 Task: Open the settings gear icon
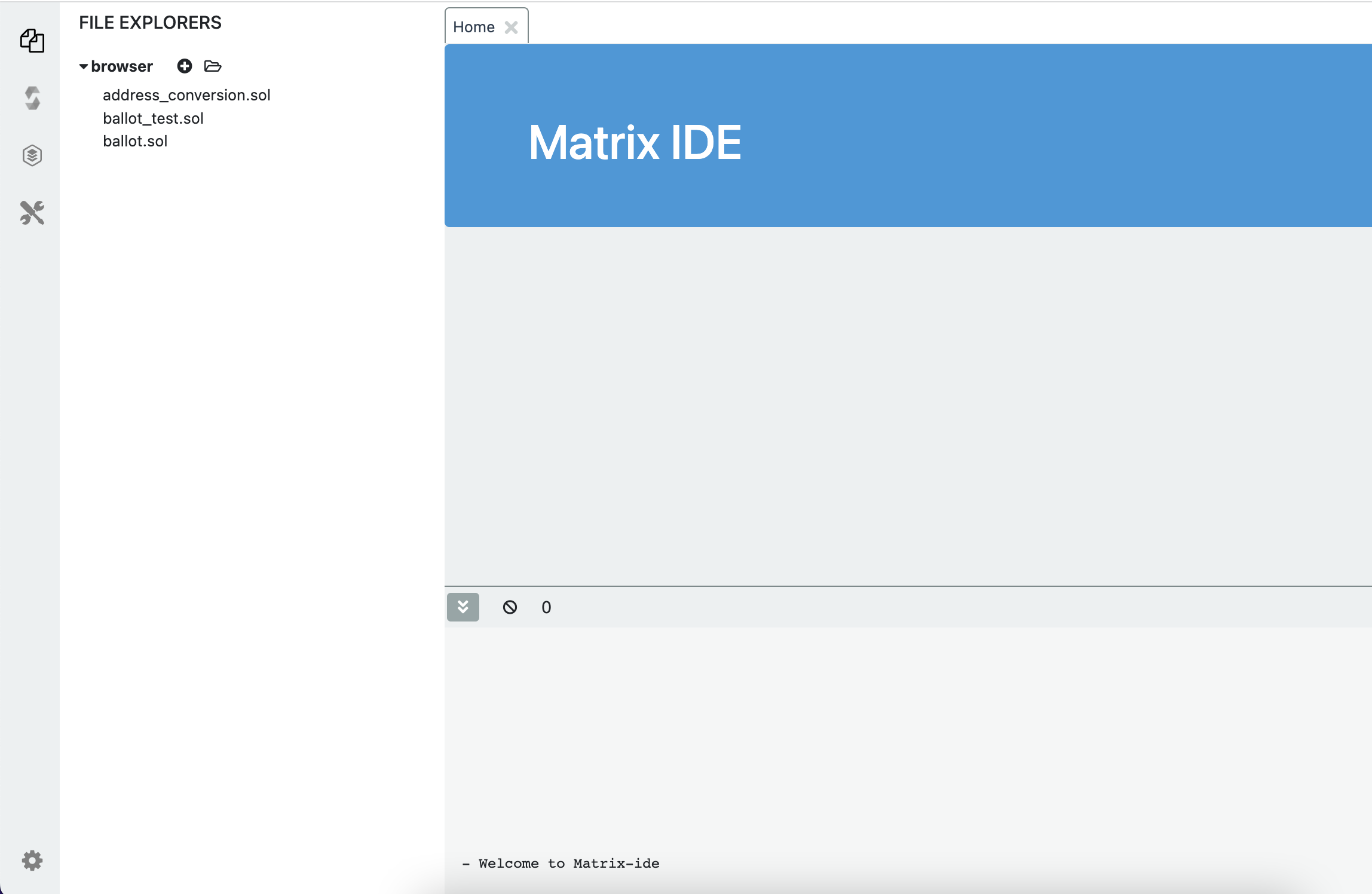click(x=32, y=861)
